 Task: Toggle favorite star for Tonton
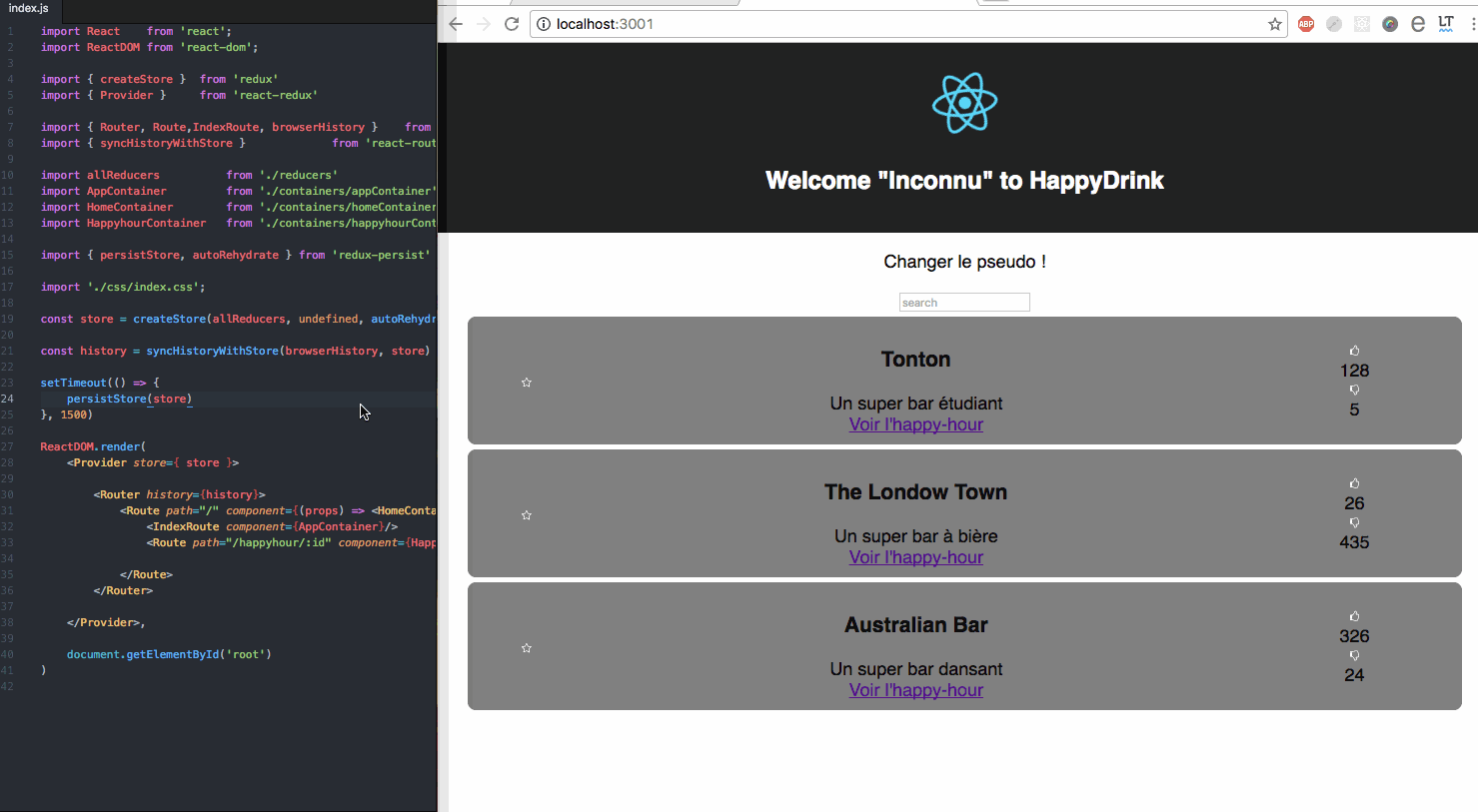click(527, 383)
